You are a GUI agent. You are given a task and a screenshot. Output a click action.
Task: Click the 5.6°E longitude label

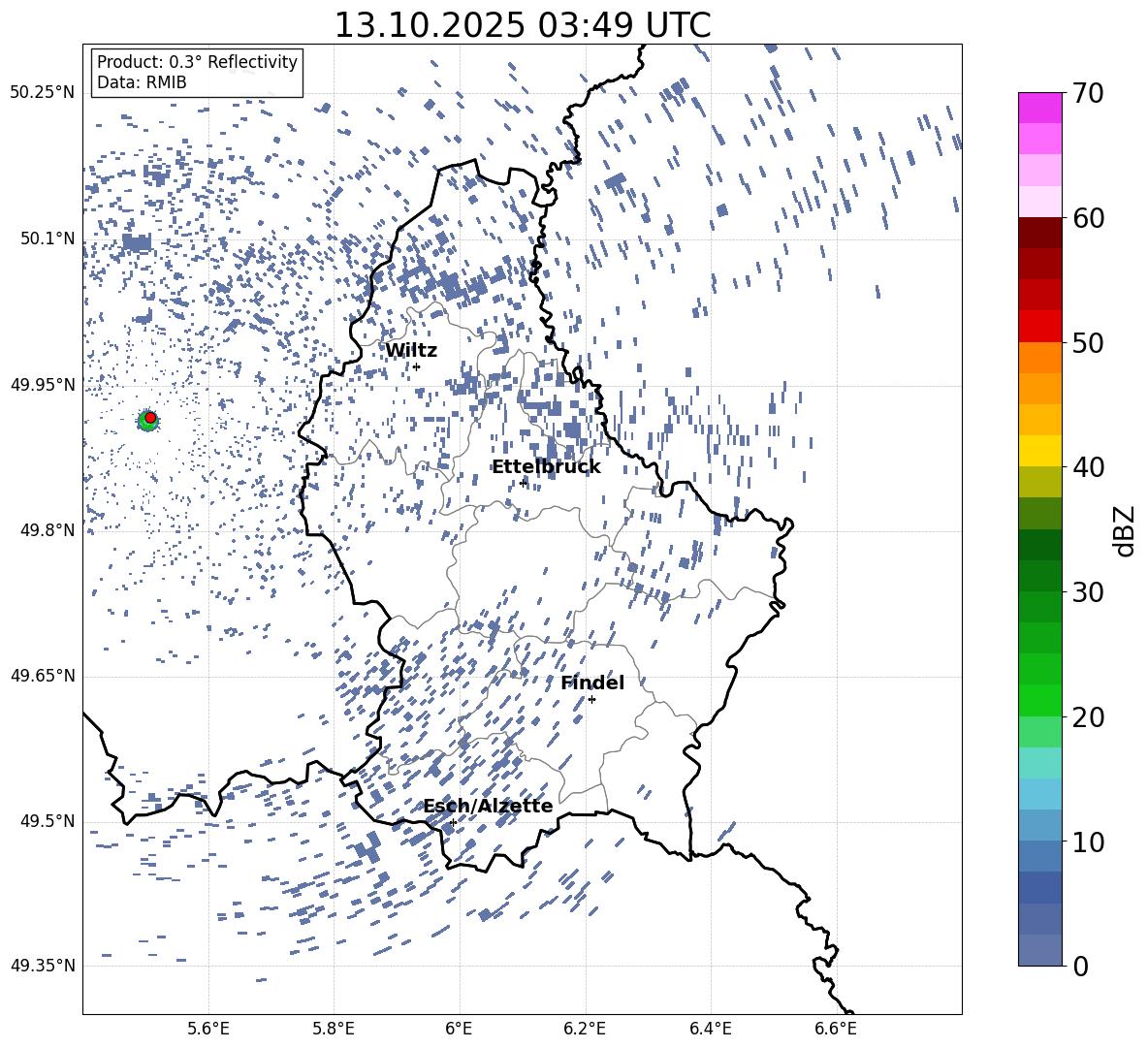point(208,1029)
